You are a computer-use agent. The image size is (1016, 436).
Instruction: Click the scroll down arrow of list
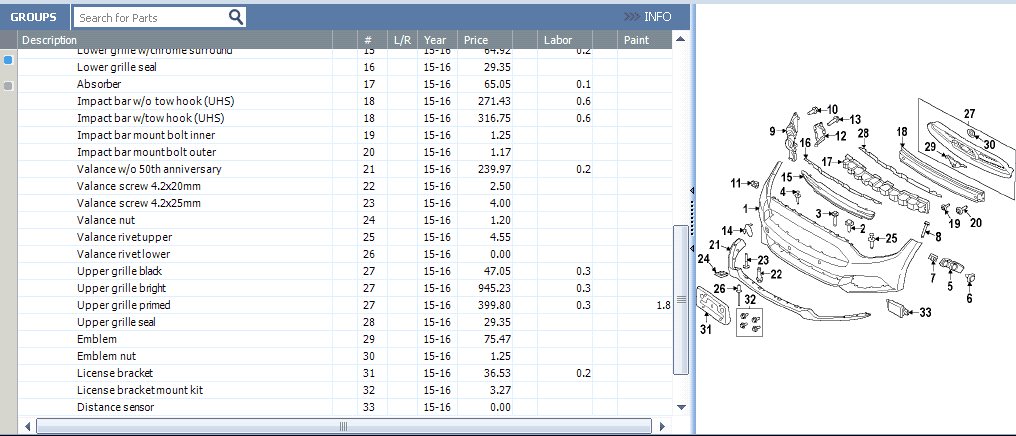point(680,407)
